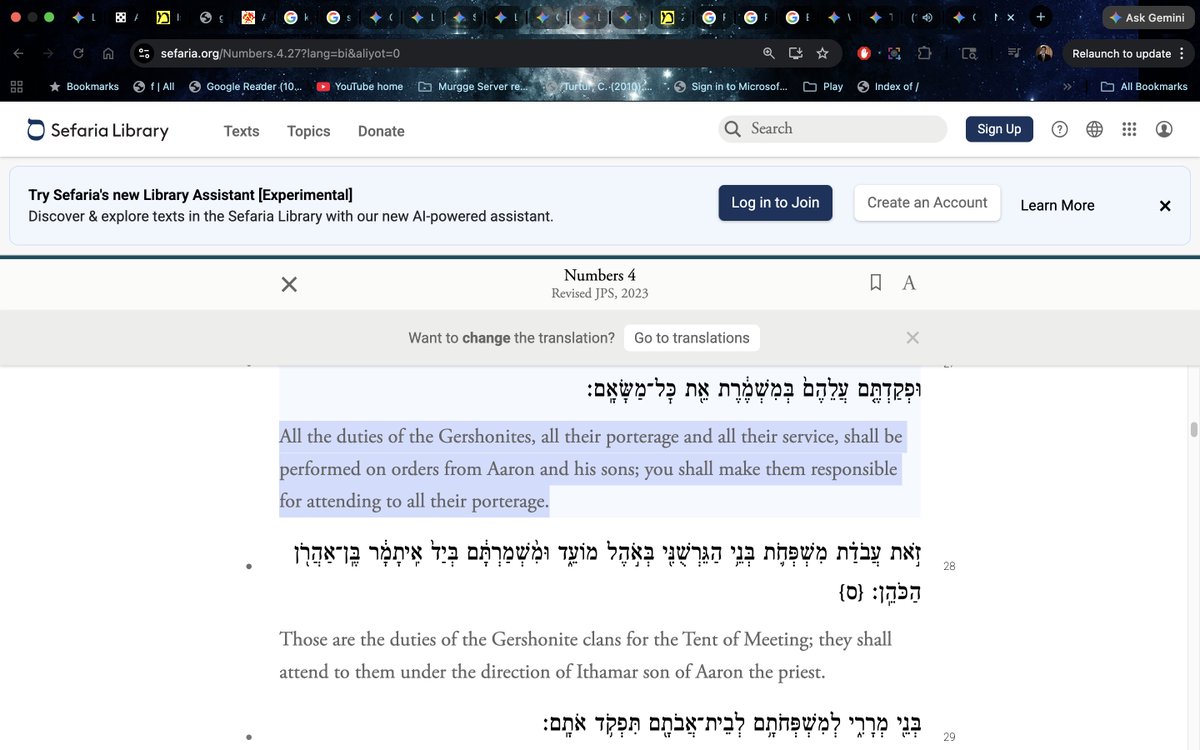
Task: Open a new browser tab
Action: click(x=1041, y=18)
